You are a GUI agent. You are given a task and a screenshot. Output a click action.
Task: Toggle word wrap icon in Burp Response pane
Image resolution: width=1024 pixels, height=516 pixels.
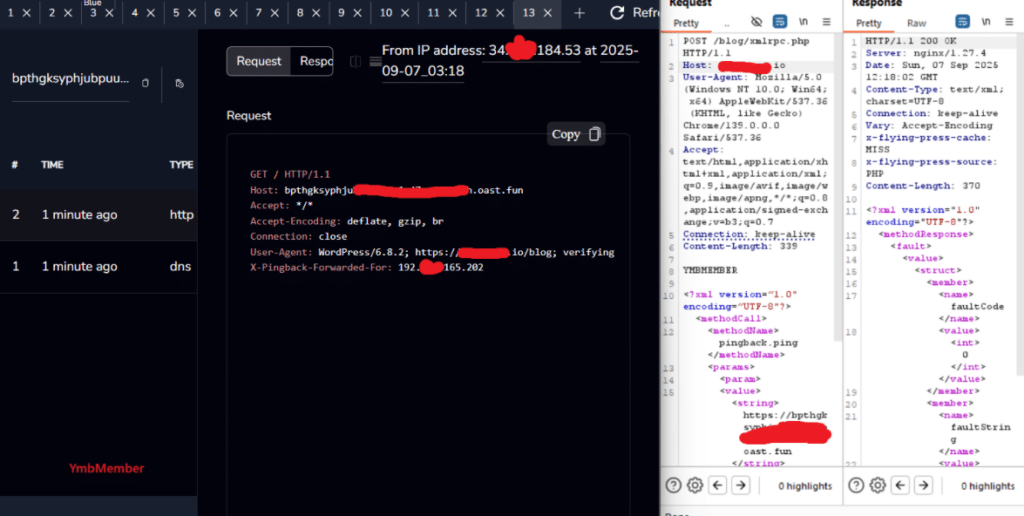[963, 22]
